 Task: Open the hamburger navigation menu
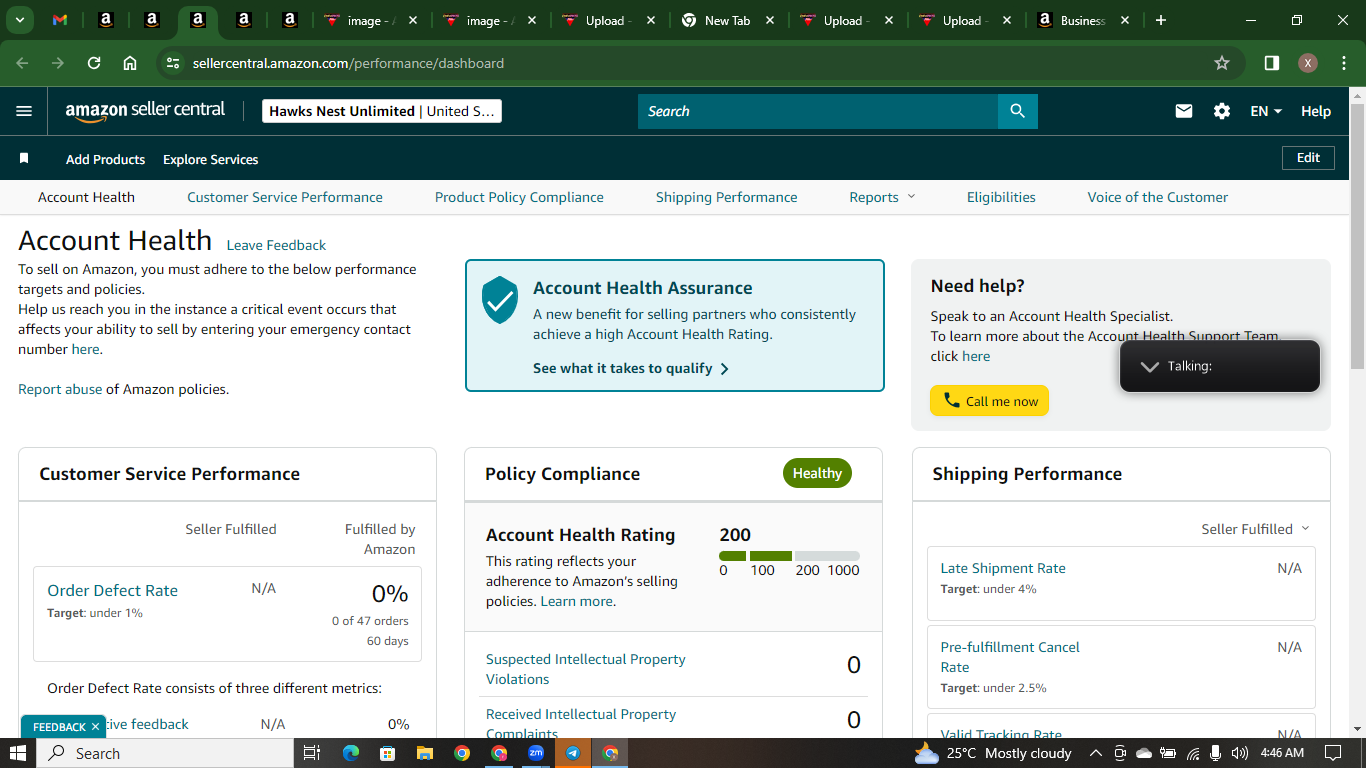[24, 111]
